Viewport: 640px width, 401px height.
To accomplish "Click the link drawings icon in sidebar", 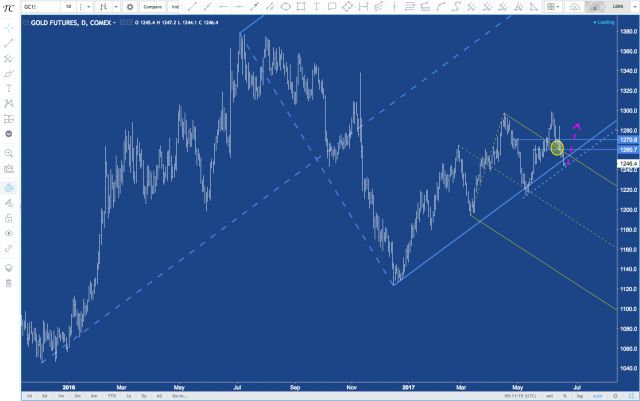I will click(9, 248).
